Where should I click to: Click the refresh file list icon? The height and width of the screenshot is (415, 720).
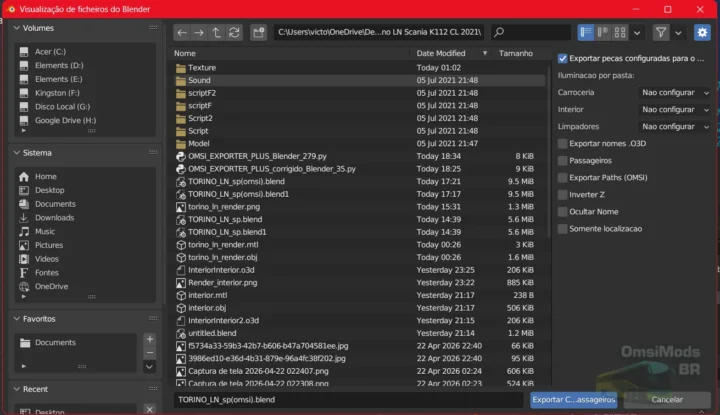[234, 33]
